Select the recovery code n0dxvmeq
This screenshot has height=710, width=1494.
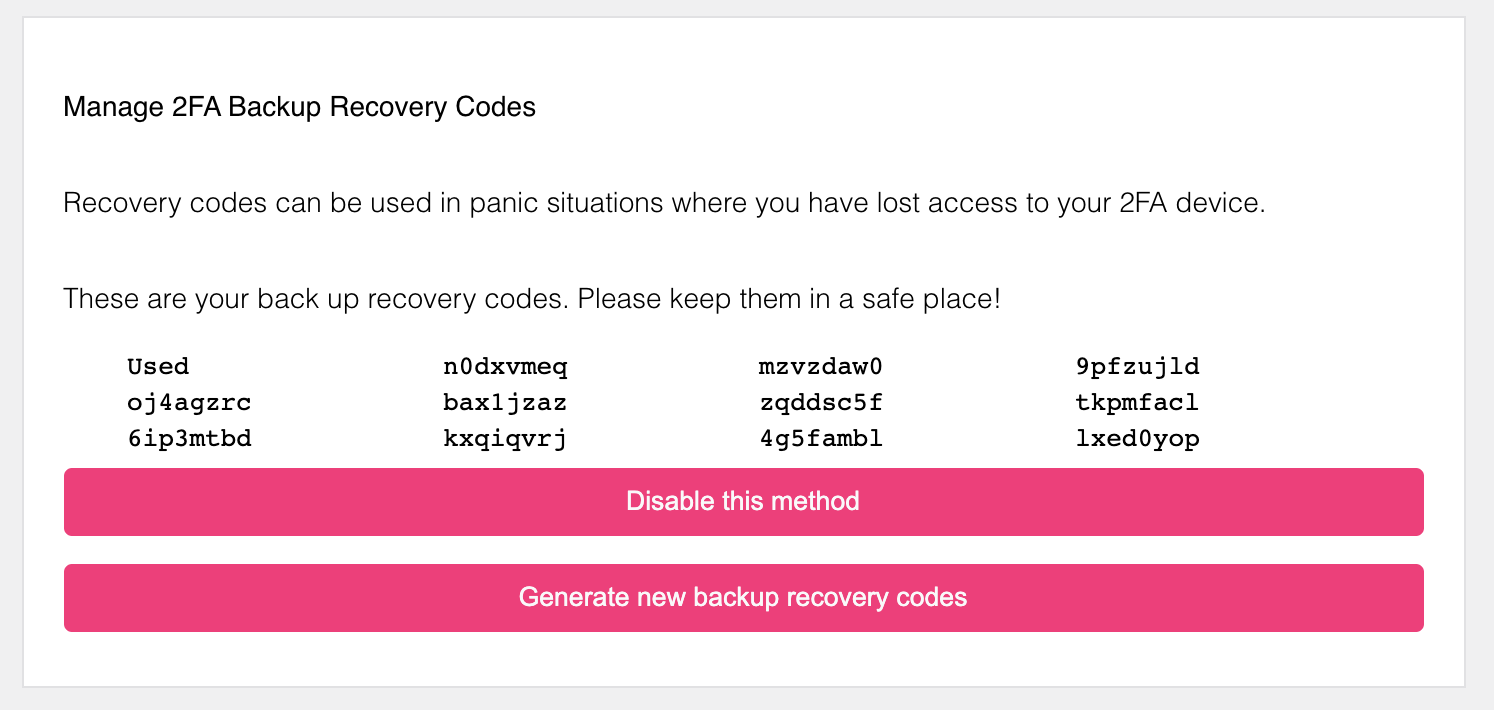505,367
